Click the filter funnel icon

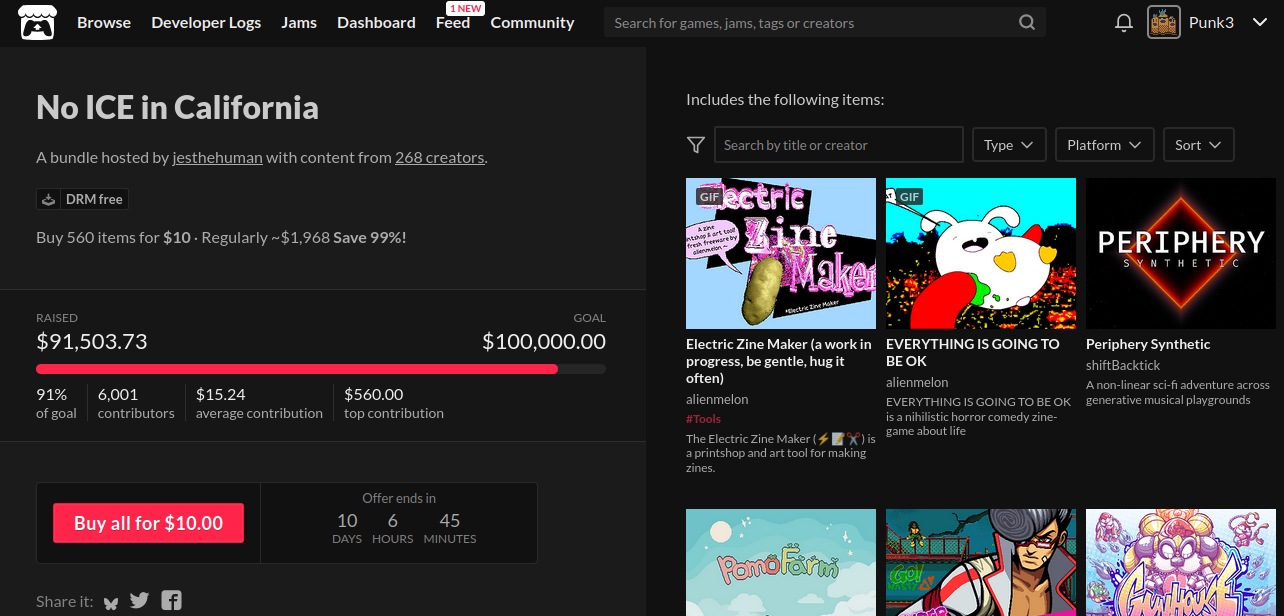(x=696, y=145)
